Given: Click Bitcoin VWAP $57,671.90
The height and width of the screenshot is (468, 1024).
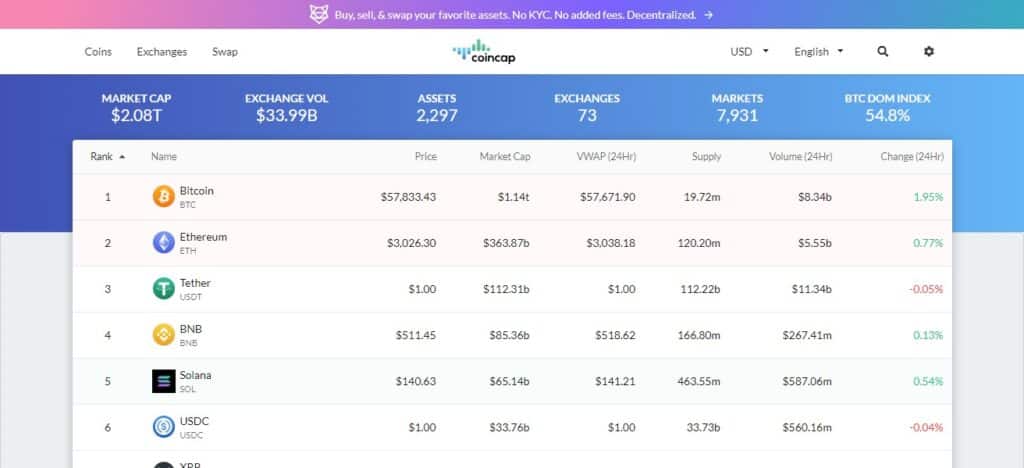Looking at the screenshot, I should (x=607, y=196).
